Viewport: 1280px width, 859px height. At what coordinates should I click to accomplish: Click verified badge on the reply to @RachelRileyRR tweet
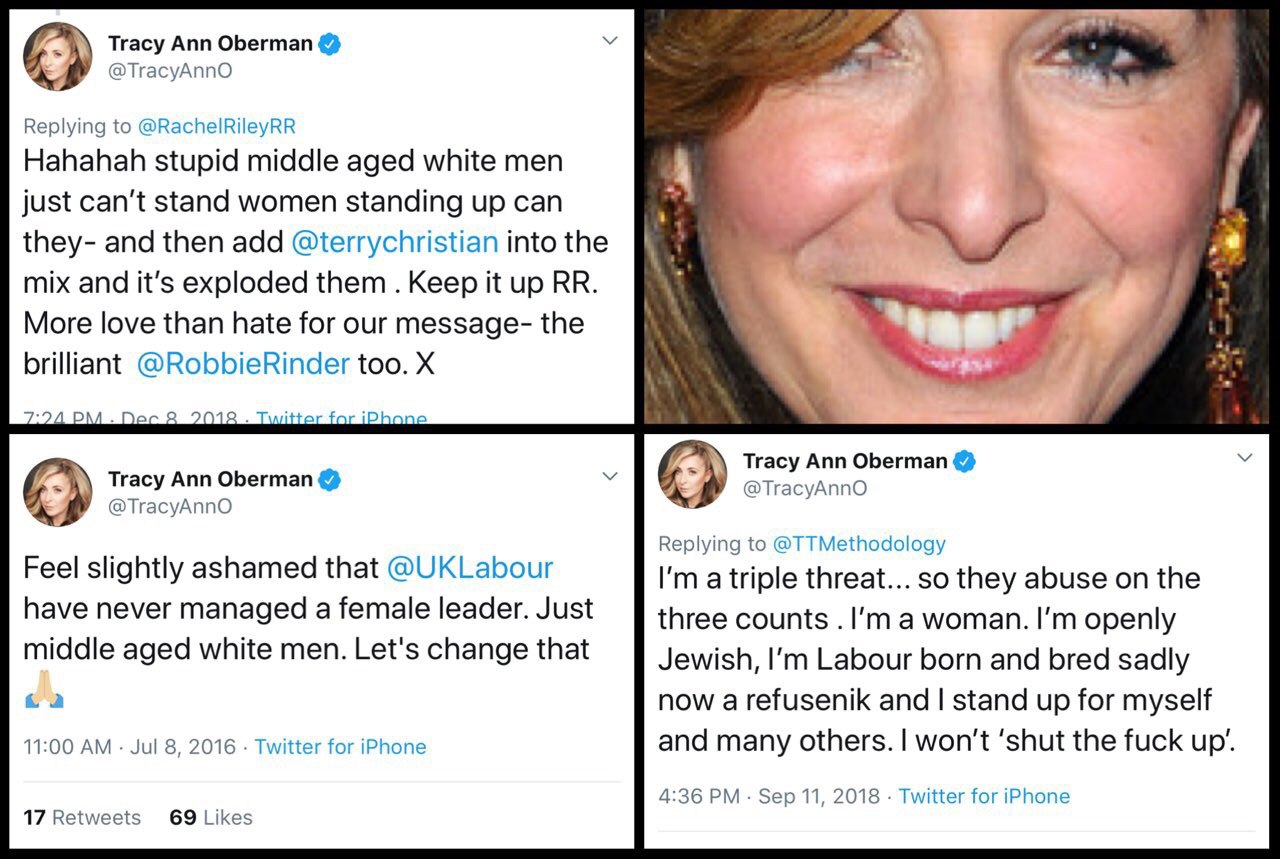coord(330,44)
